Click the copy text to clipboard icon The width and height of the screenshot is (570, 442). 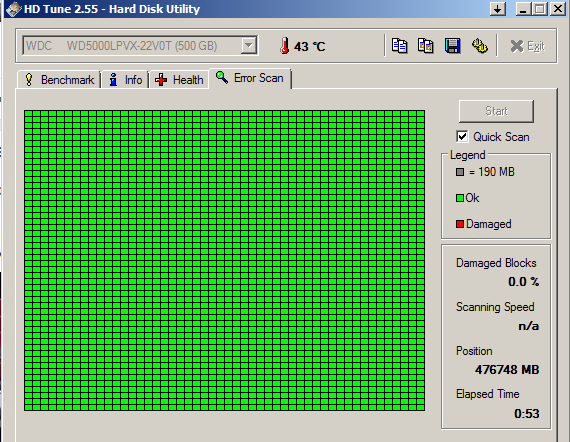[x=399, y=46]
